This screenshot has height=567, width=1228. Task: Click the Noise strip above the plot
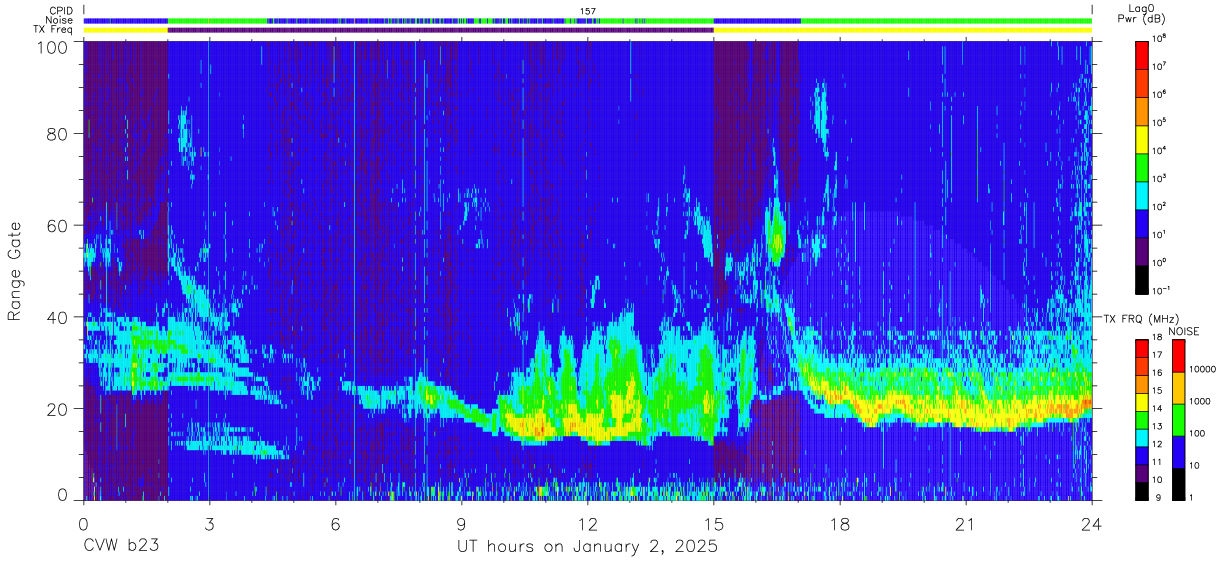coord(587,20)
